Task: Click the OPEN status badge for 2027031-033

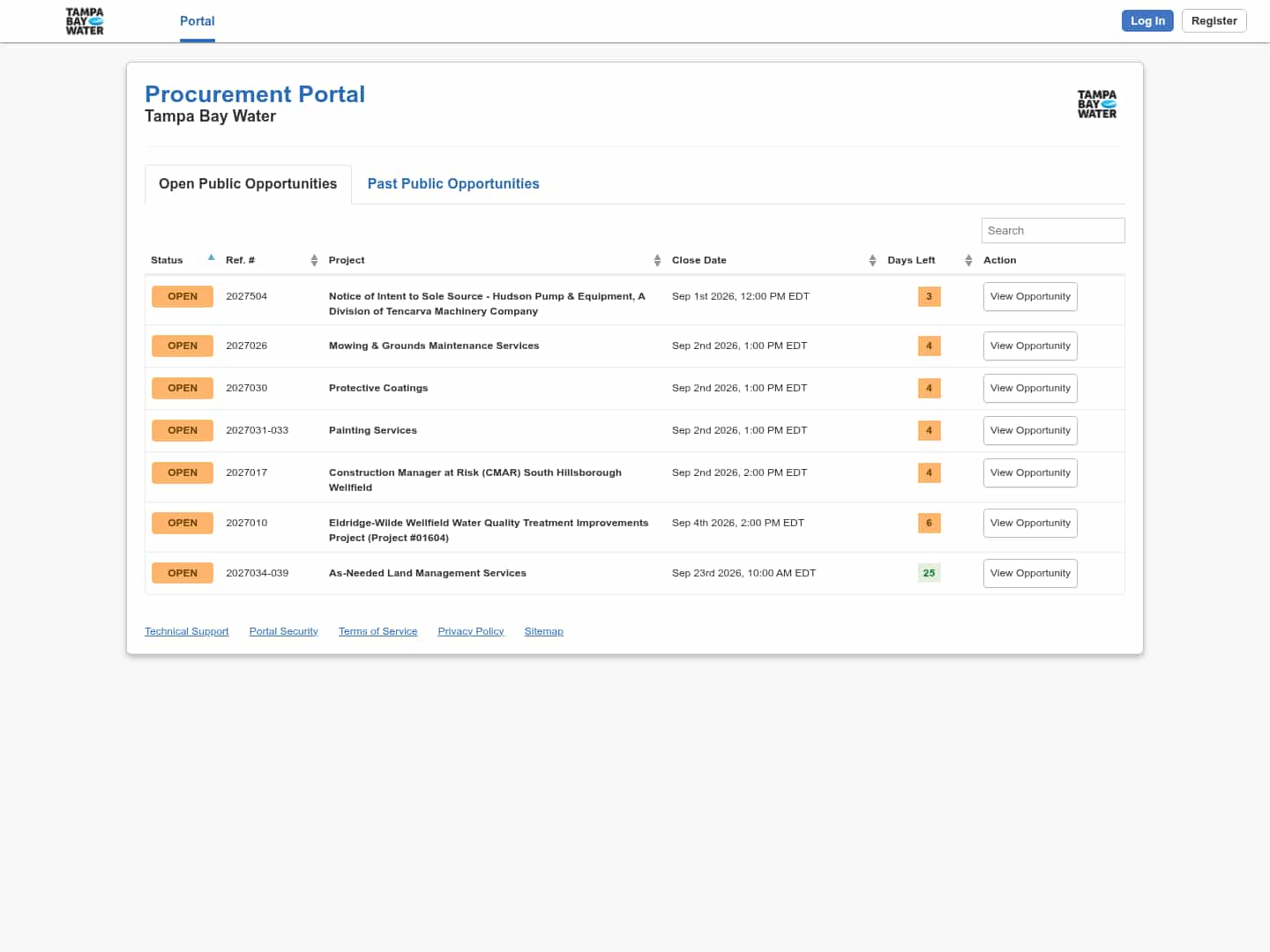Action: [183, 430]
